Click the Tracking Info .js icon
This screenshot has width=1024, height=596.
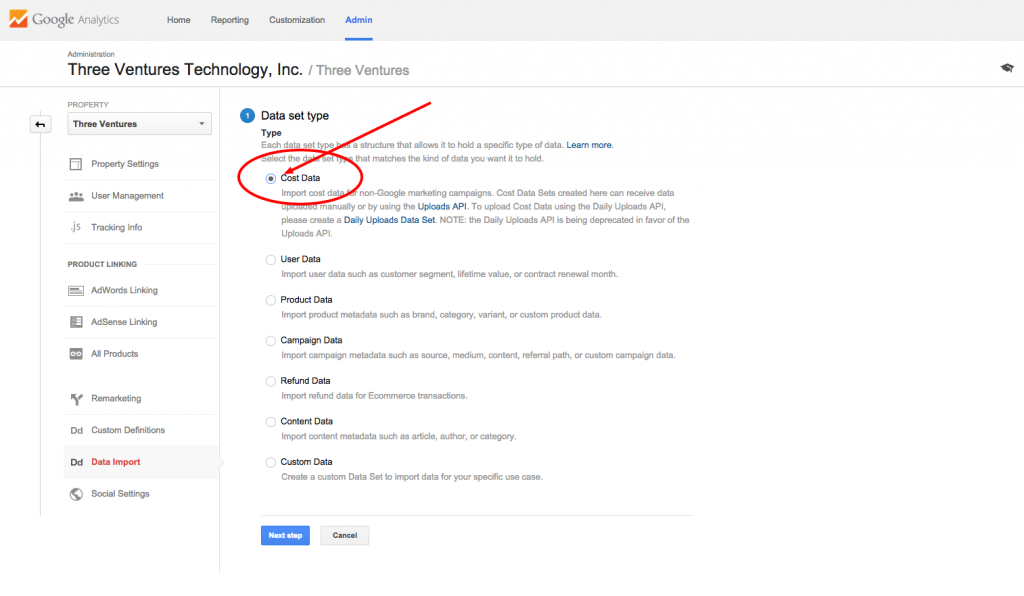tap(76, 227)
